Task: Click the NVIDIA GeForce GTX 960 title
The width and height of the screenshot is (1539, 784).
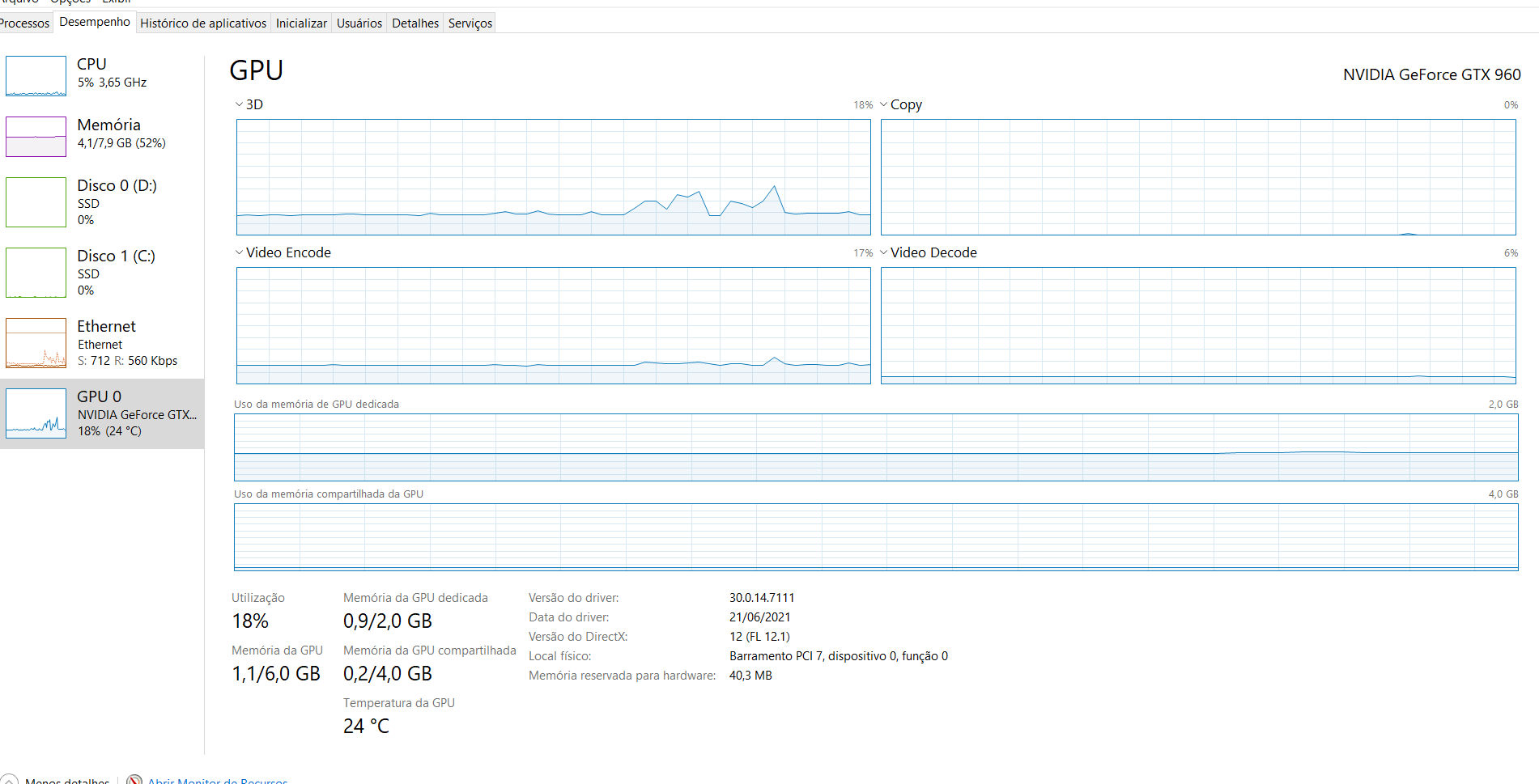Action: pyautogui.click(x=1431, y=74)
